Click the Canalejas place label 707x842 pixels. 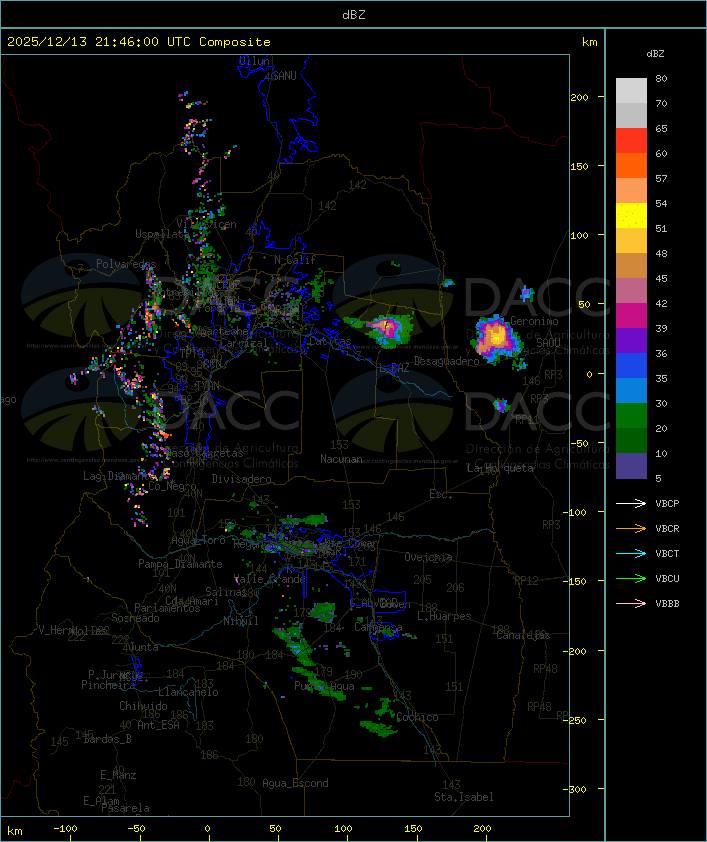click(x=523, y=636)
